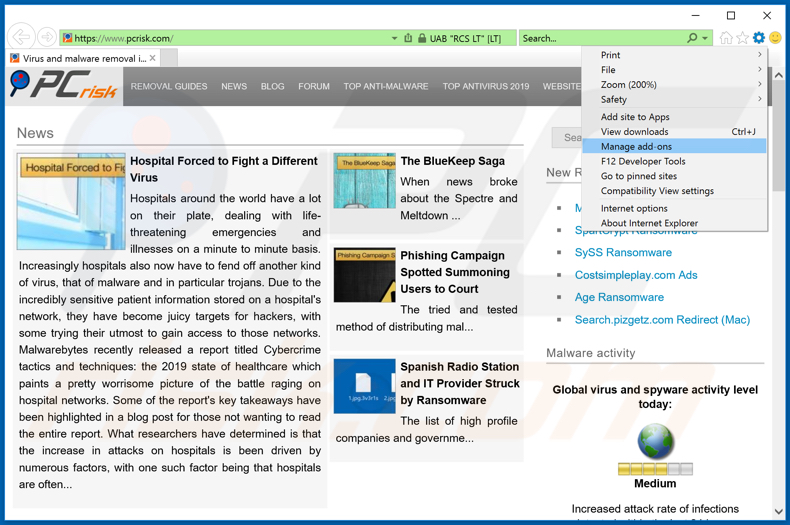Click the Spanish Radio Station thumbnail
The width and height of the screenshot is (790, 525).
365,386
